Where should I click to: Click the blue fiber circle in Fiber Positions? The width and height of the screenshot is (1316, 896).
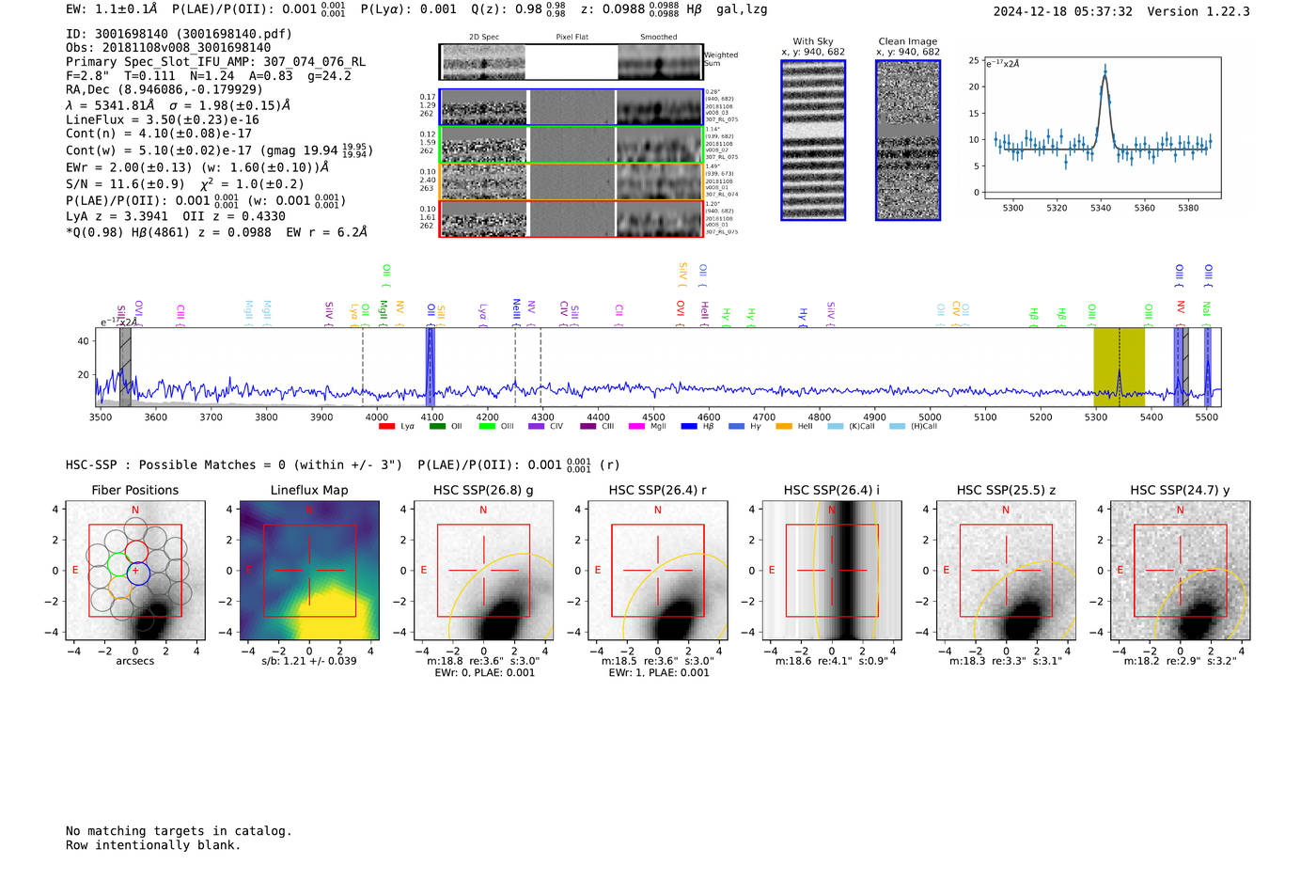138,573
